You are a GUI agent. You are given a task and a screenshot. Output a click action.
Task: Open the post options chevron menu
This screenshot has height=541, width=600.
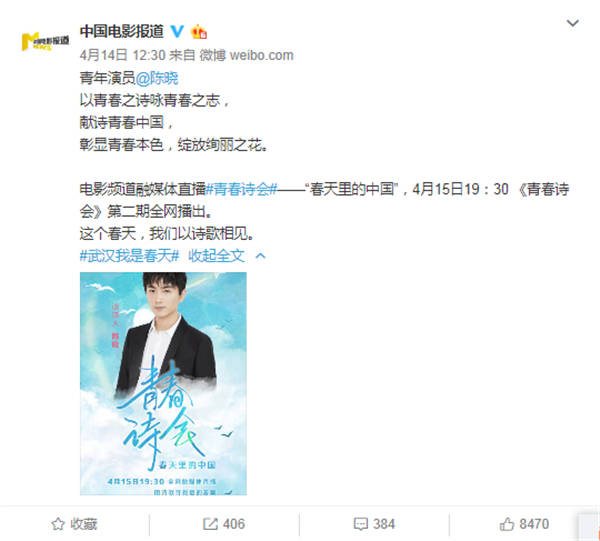(x=572, y=23)
